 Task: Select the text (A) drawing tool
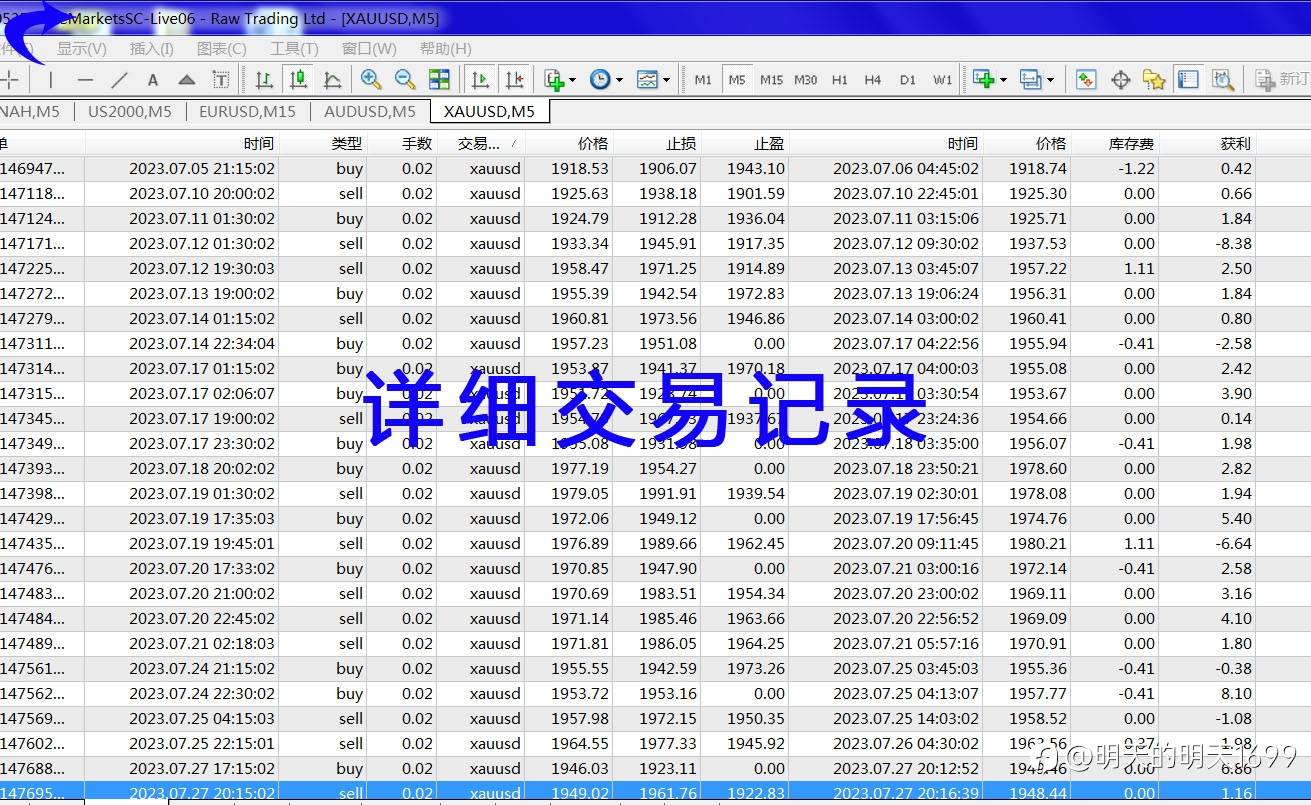(153, 80)
